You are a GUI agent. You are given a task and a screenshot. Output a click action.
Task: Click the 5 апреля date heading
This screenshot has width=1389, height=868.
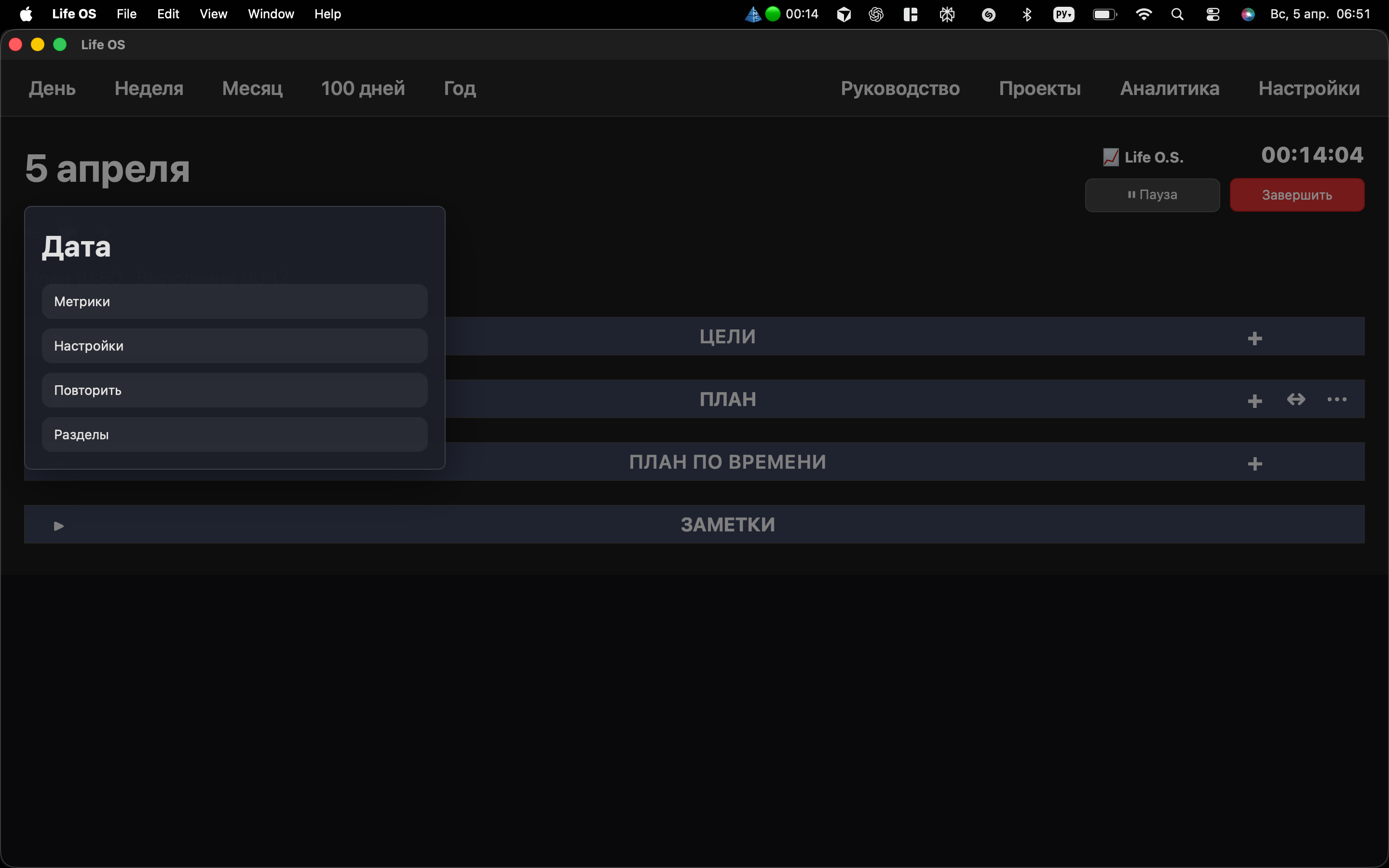[x=108, y=169]
